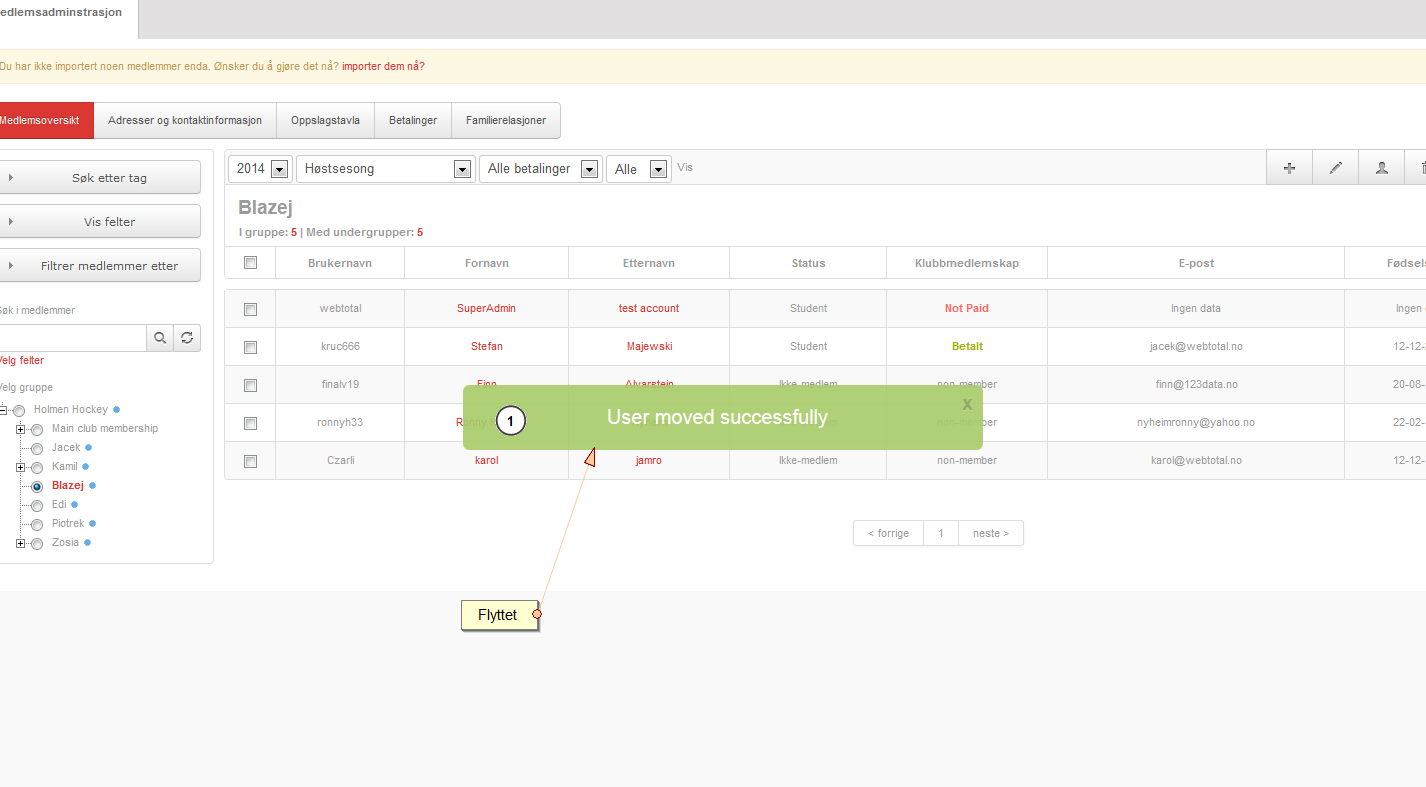Switch to the Medlemsoversikt tab
Viewport: 1426px width, 787px height.
[x=46, y=120]
